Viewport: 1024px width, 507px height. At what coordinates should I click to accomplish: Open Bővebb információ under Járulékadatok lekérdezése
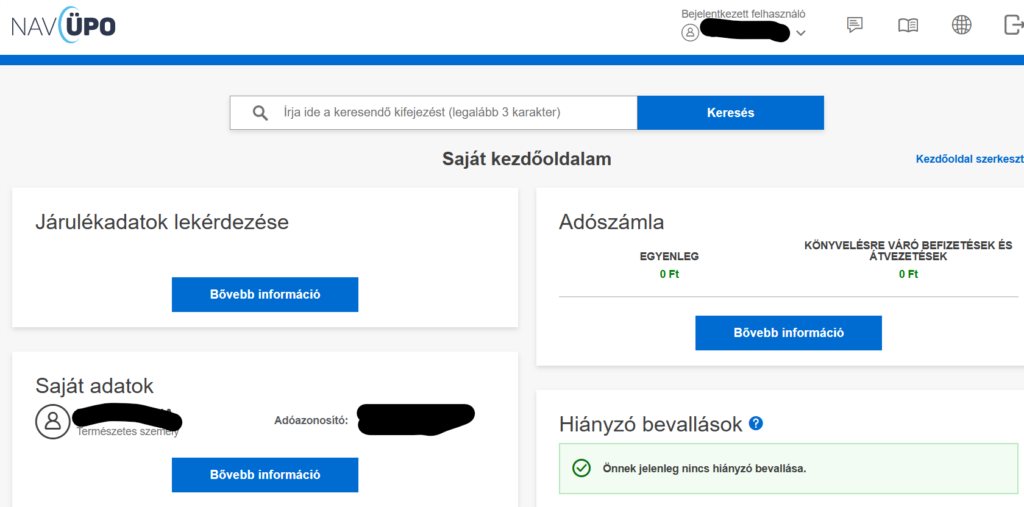[x=264, y=294]
